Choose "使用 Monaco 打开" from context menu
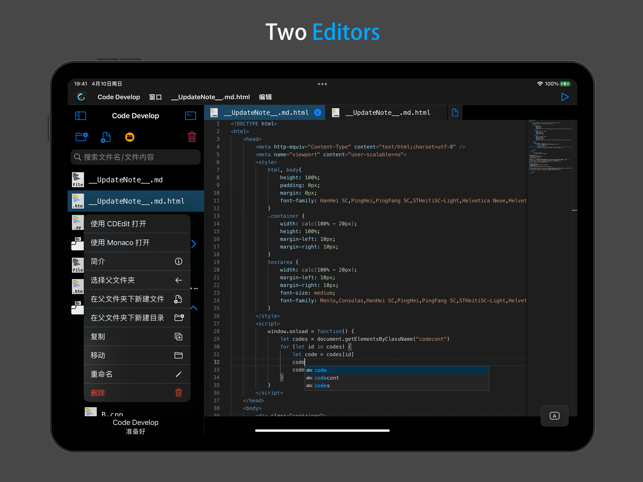 (137, 242)
